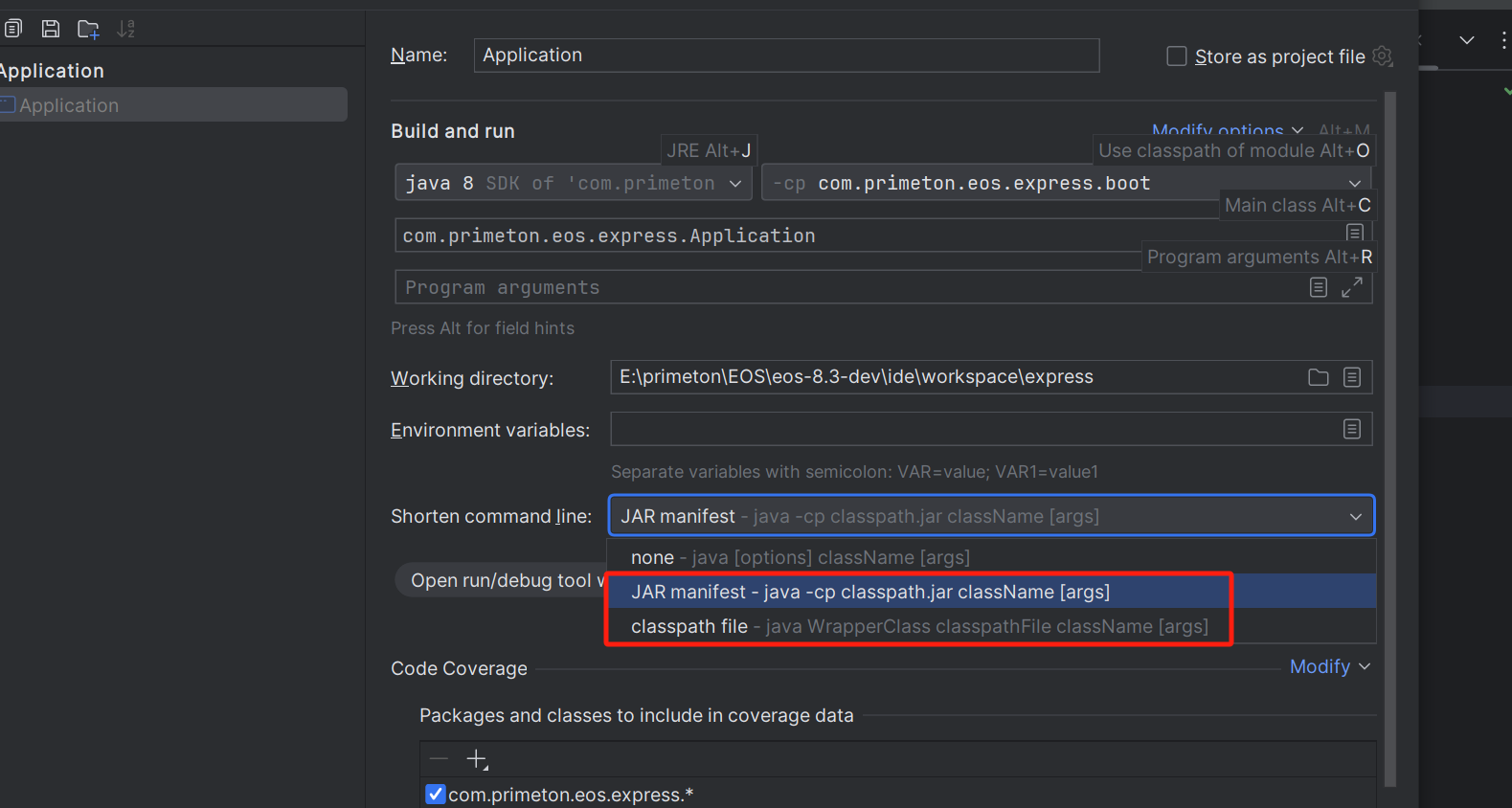1512x808 pixels.
Task: Add a coverage package with plus icon
Action: 476,759
